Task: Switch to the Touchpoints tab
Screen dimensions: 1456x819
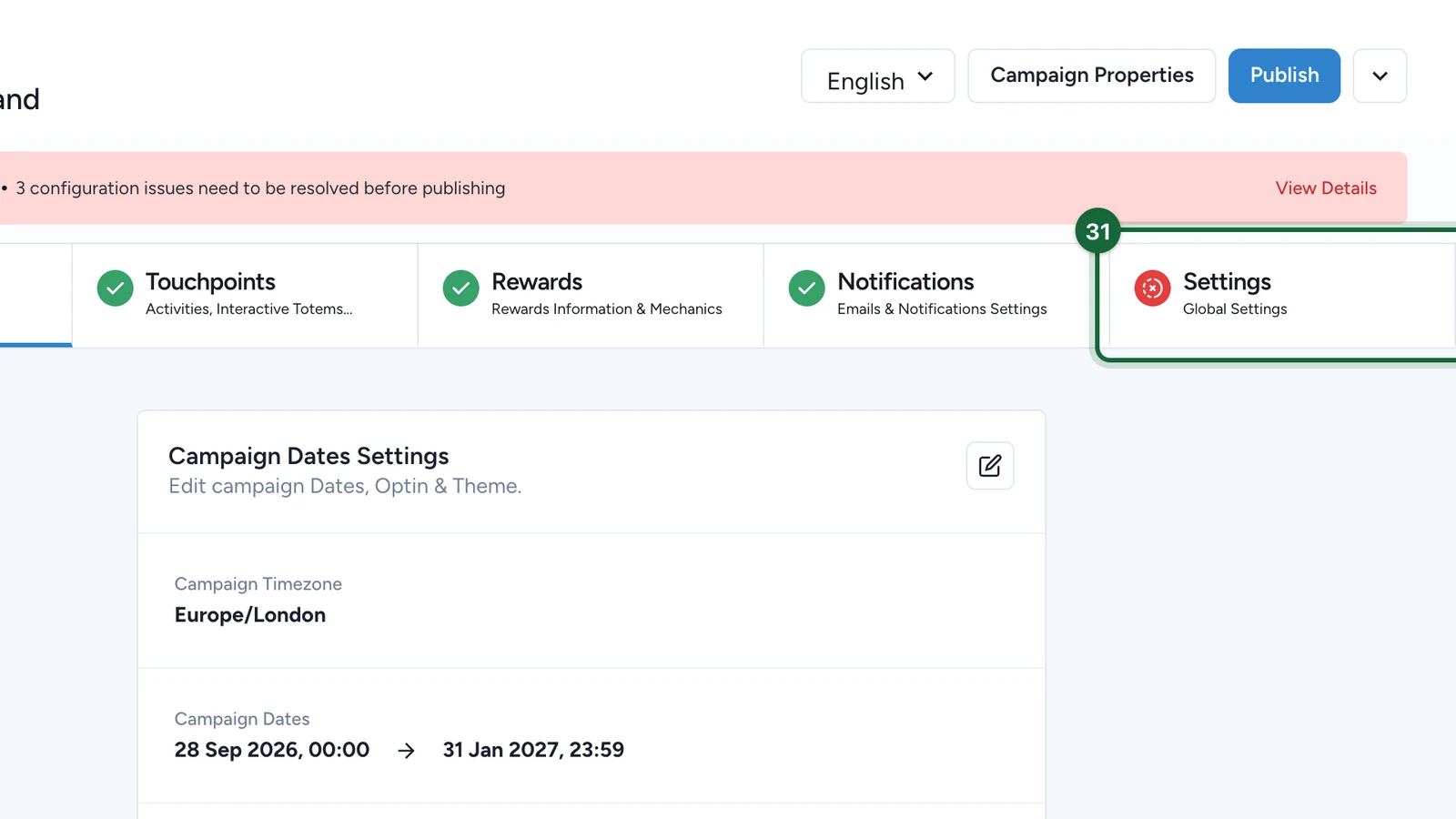Action: [245, 296]
